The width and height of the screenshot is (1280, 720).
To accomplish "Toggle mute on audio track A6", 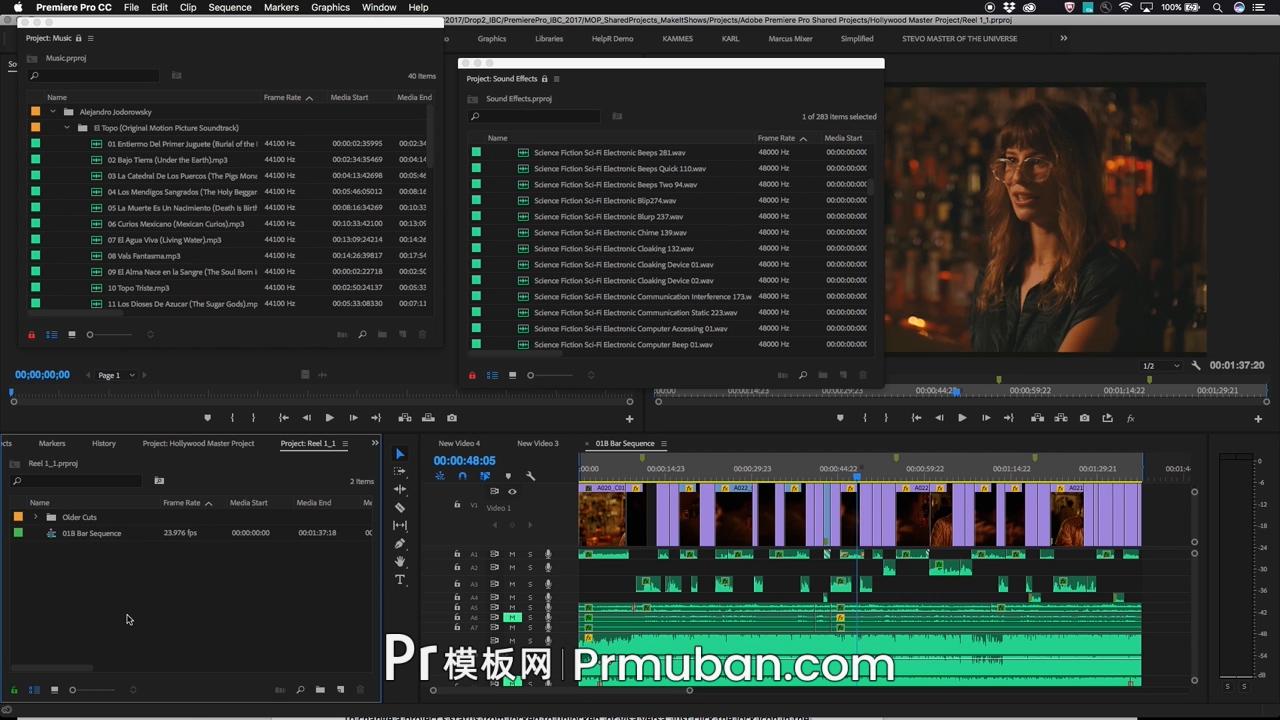I will (512, 618).
